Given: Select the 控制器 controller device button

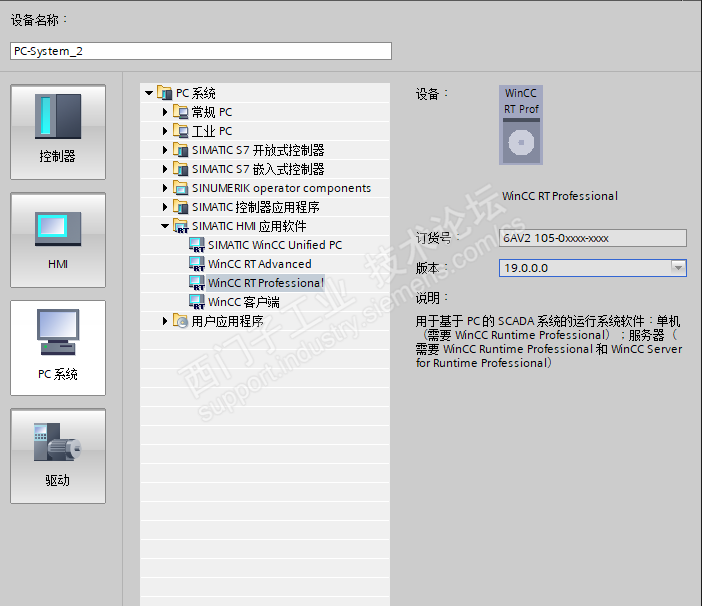Looking at the screenshot, I should [x=58, y=132].
